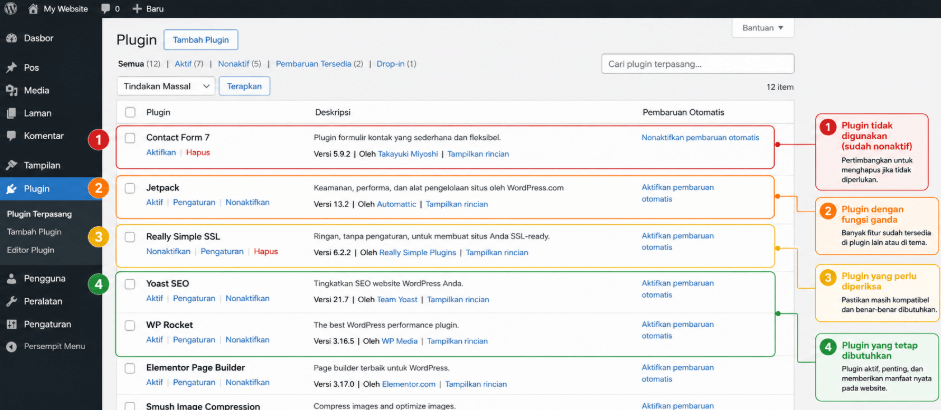Click the plus Baru icon
The height and width of the screenshot is (410, 941).
click(137, 8)
